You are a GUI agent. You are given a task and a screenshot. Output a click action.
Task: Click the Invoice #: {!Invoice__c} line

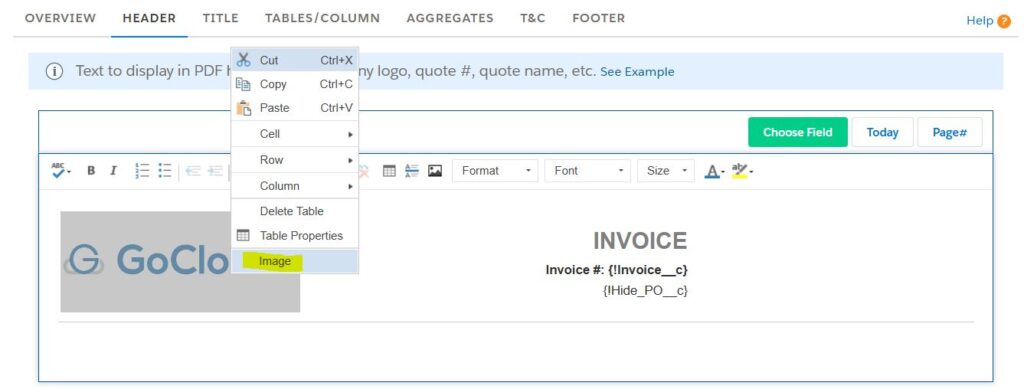[x=616, y=270]
